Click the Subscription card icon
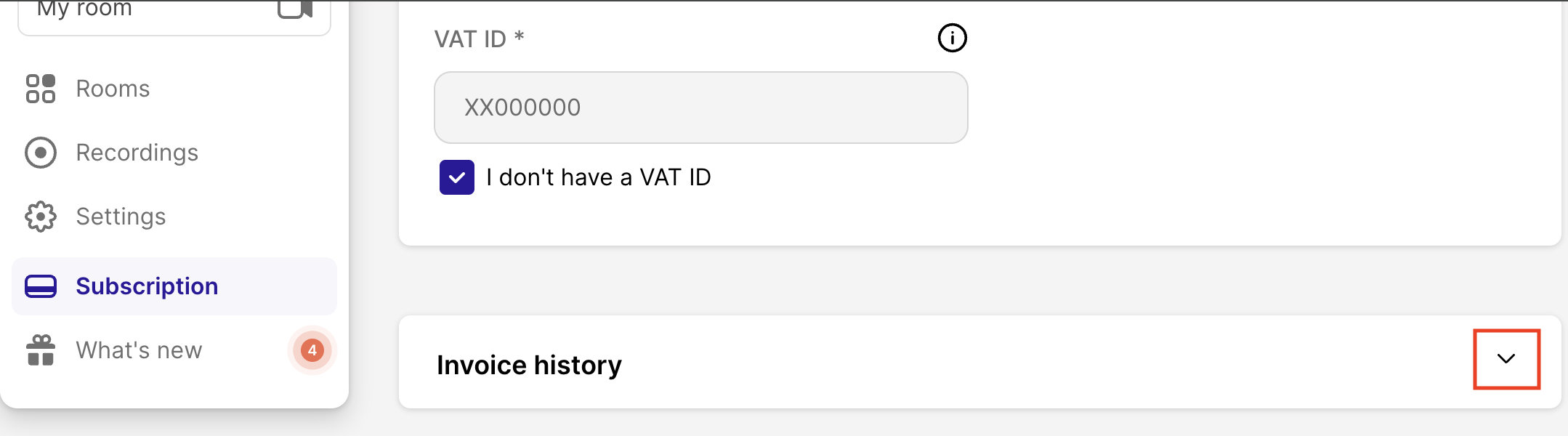Image resolution: width=1568 pixels, height=436 pixels. click(41, 286)
